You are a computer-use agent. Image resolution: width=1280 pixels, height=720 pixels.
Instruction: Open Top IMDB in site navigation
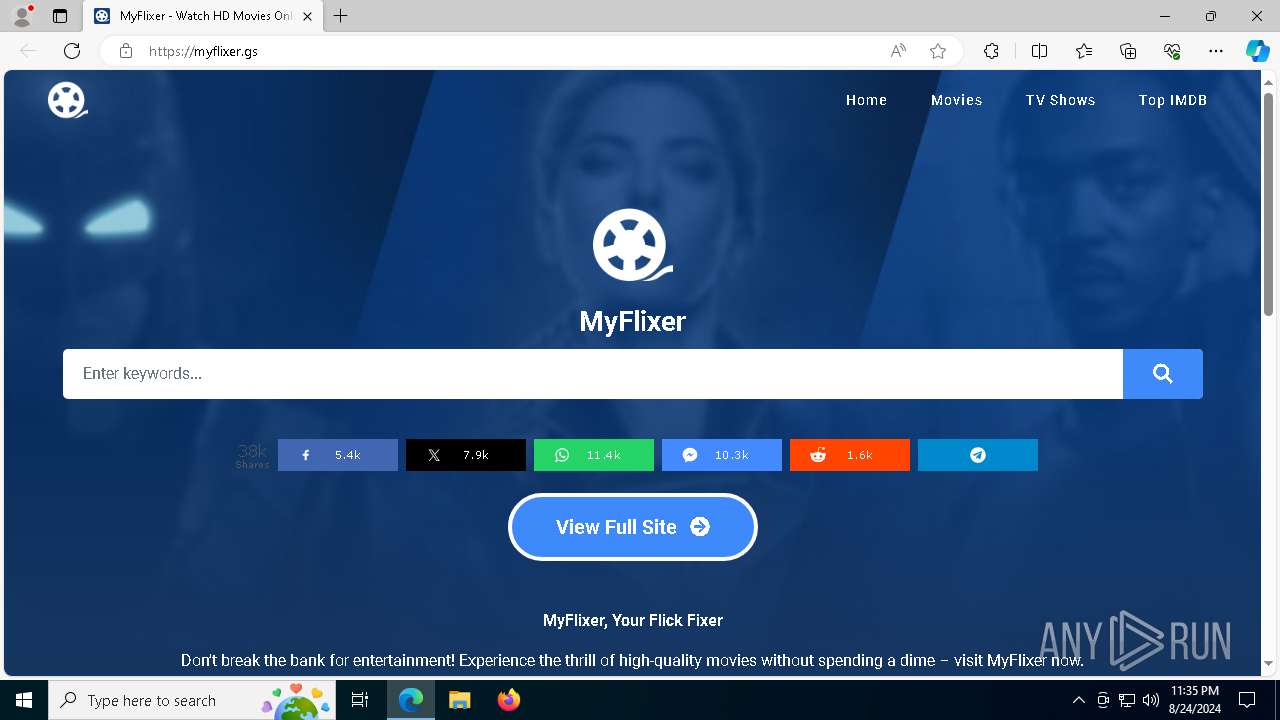pyautogui.click(x=1173, y=100)
